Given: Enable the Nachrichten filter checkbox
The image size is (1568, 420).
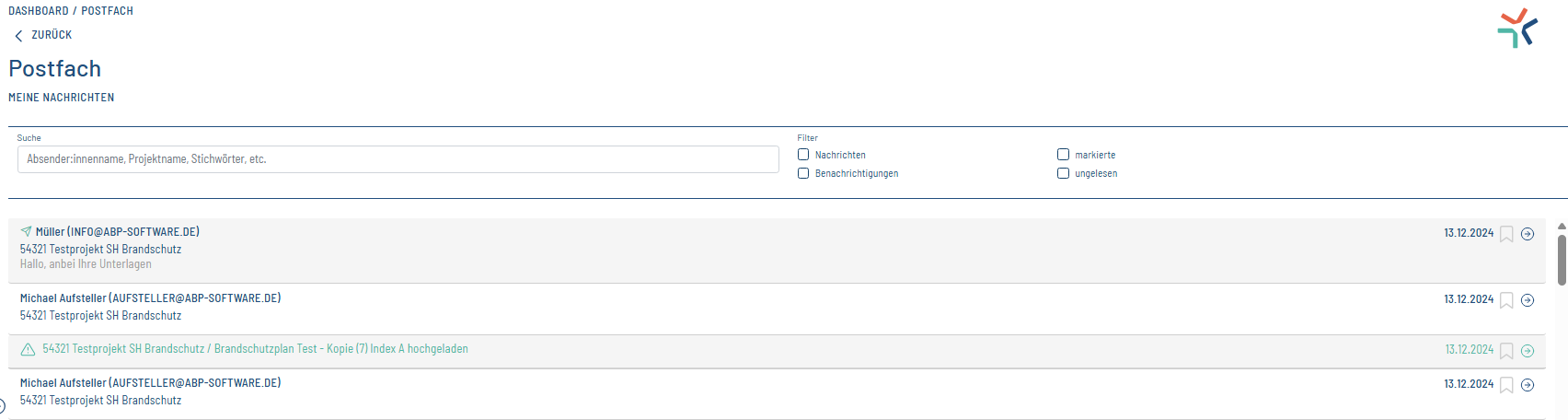Looking at the screenshot, I should click(803, 155).
